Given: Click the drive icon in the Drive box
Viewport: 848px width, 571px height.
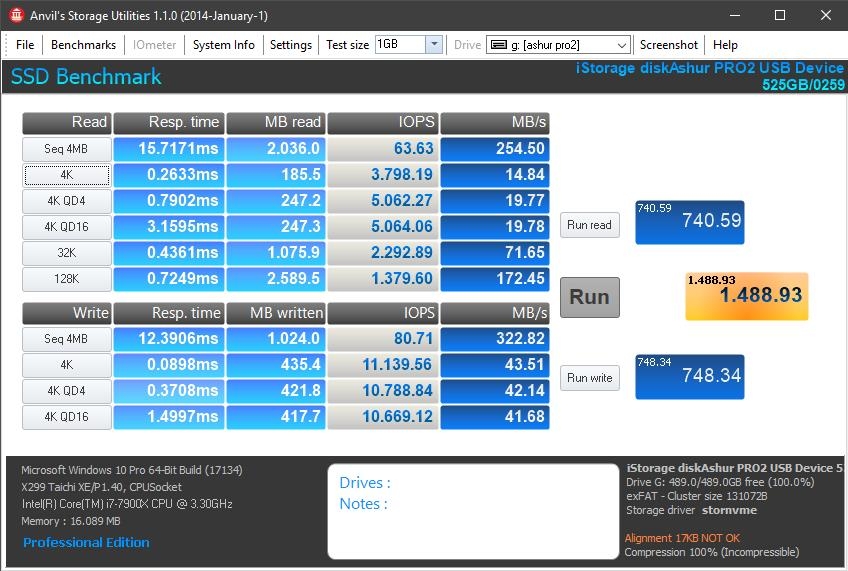Looking at the screenshot, I should click(499, 45).
